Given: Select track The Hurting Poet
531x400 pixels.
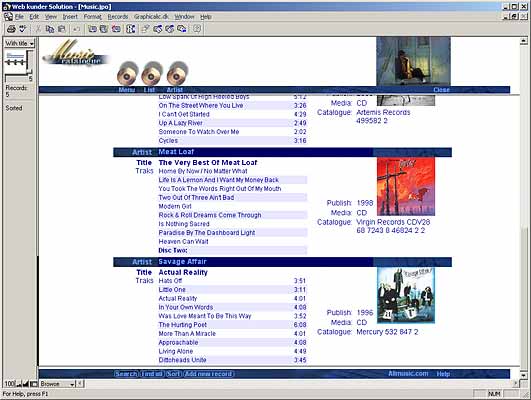Looking at the screenshot, I should pos(183,325).
